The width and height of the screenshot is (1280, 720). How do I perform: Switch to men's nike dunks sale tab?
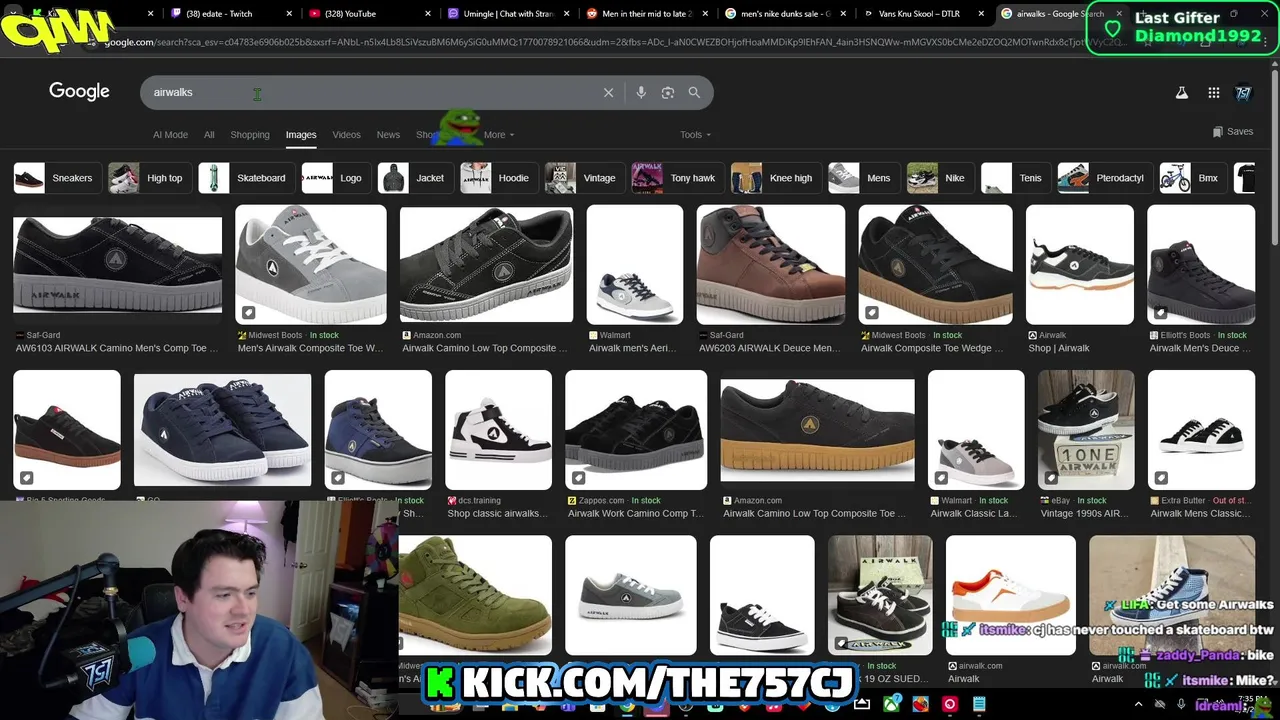pos(784,14)
